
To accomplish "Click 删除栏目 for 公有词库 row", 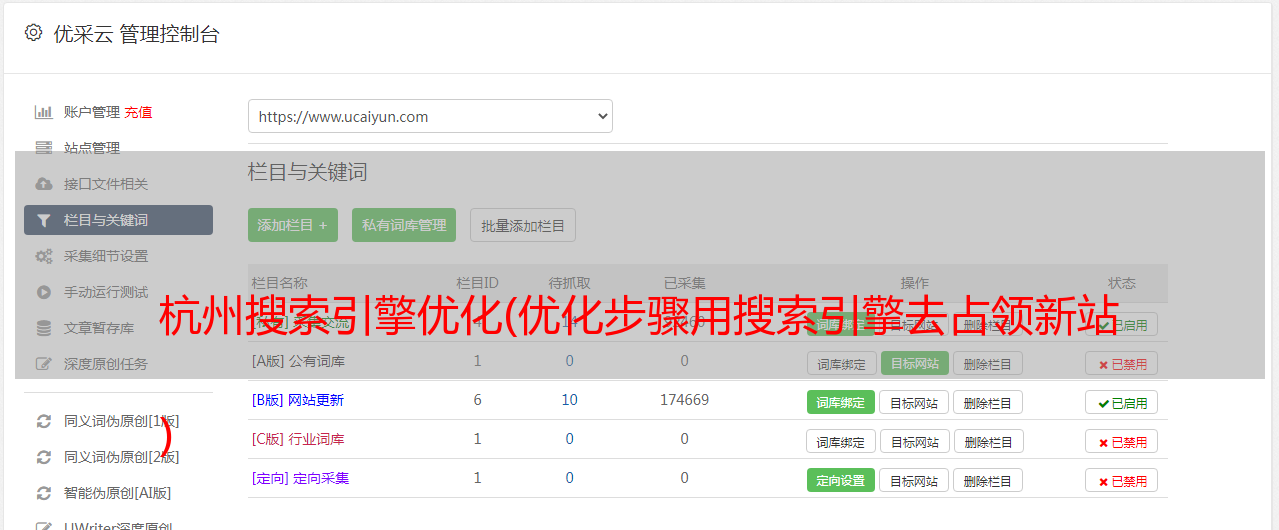I will (987, 363).
